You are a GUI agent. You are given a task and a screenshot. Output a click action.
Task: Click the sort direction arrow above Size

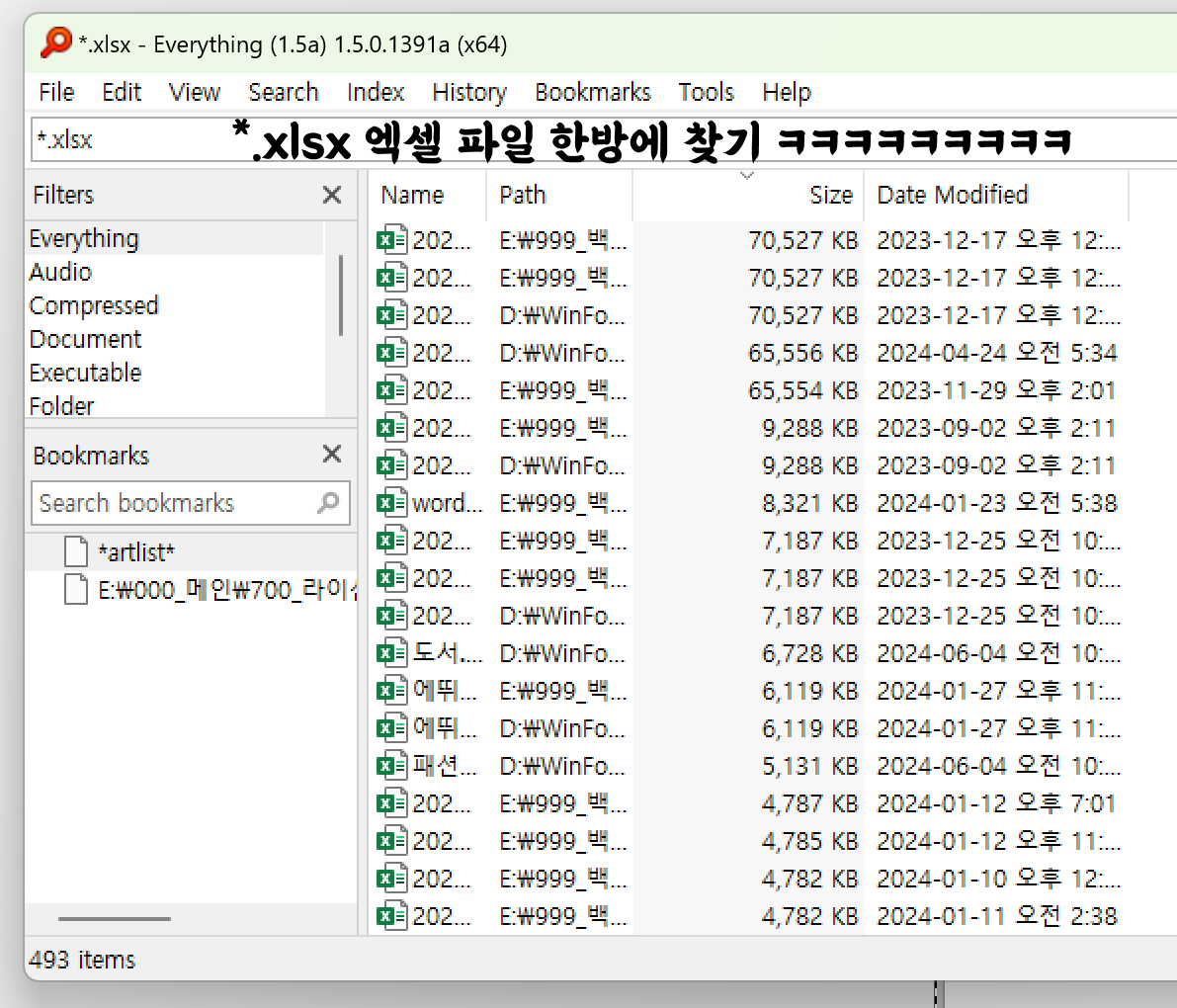[x=747, y=176]
